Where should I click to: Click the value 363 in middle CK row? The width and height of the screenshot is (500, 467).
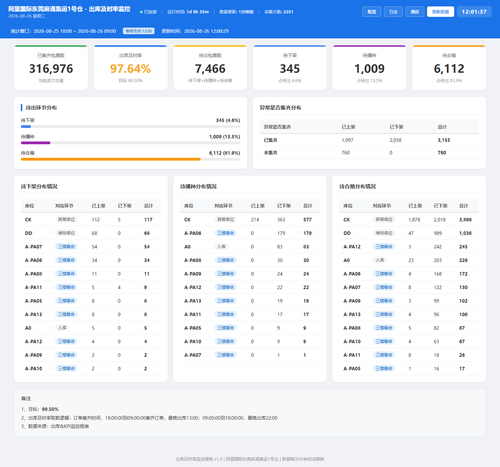(x=281, y=220)
